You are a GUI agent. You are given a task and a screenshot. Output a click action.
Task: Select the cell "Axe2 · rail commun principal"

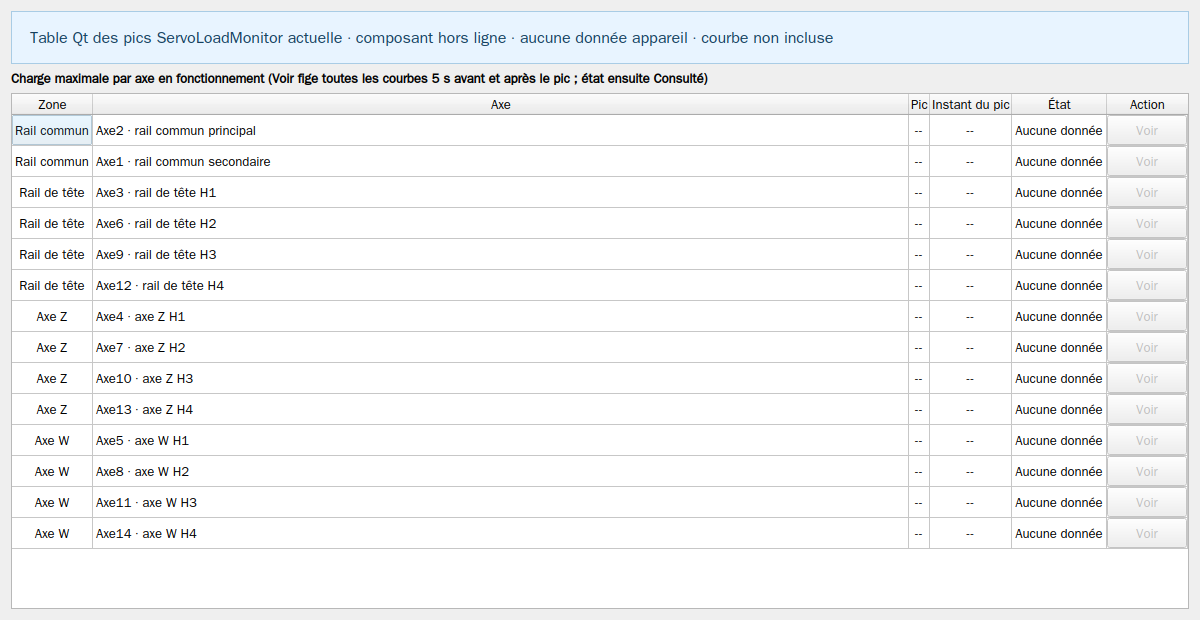click(501, 131)
